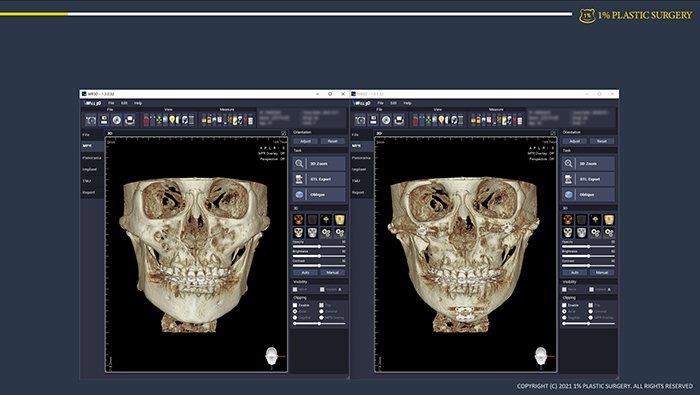700x395 pixels.
Task: Click the light bulb View icon in right window
Action: [x=441, y=120]
